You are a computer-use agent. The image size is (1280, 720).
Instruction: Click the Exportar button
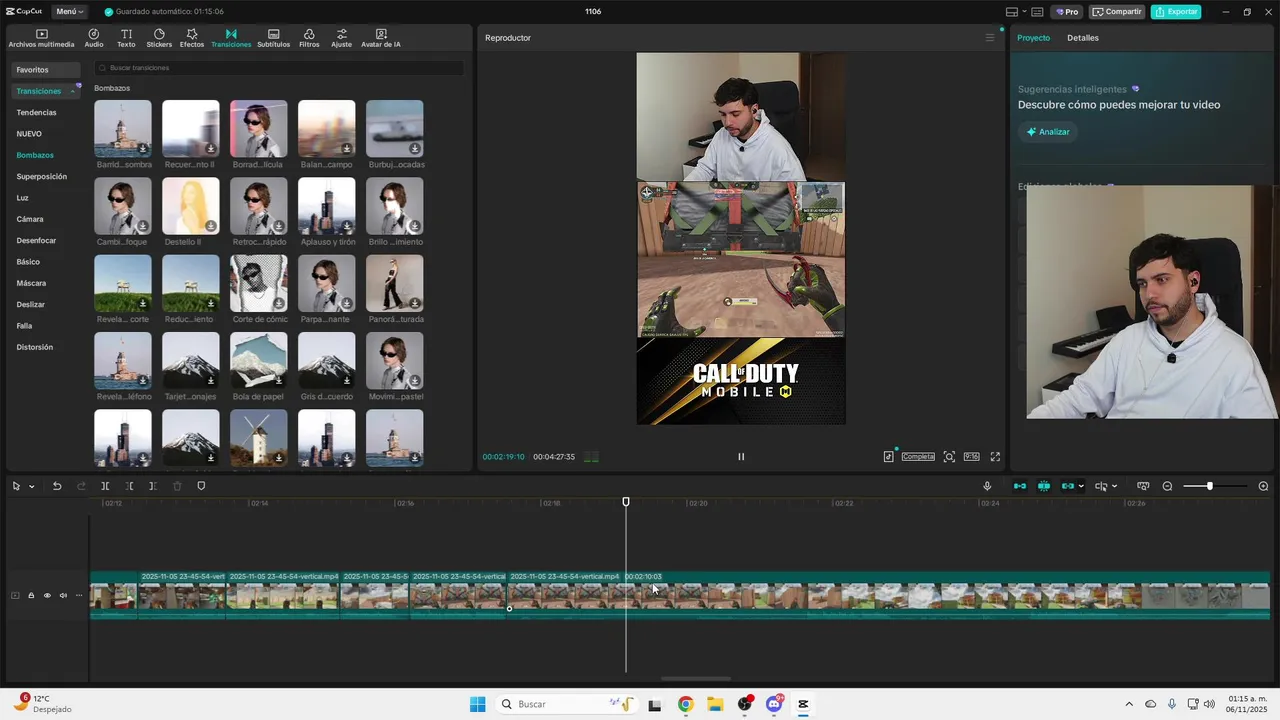(1176, 12)
